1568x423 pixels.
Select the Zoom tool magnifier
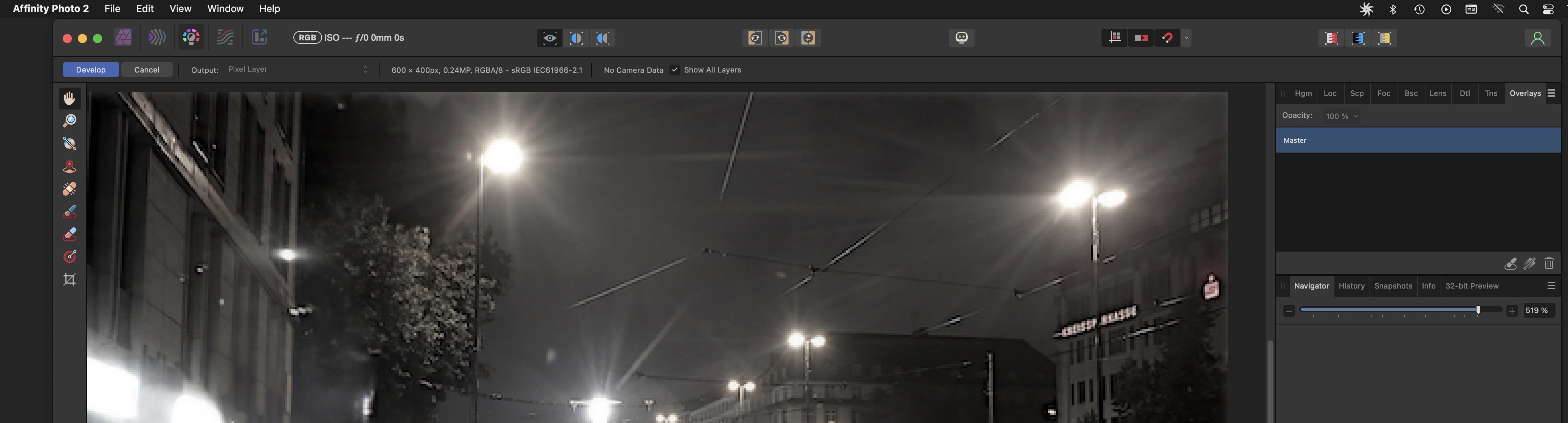point(70,121)
